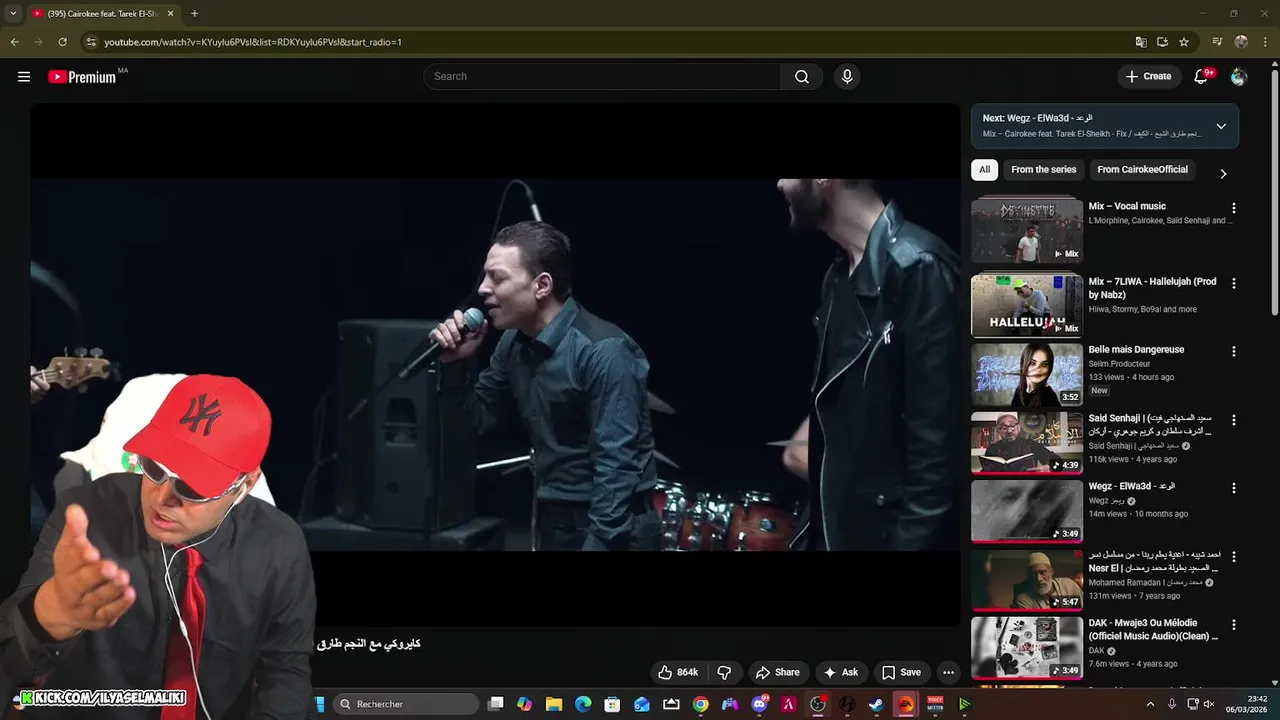Go to Selim.Producteur channel

pos(1119,364)
